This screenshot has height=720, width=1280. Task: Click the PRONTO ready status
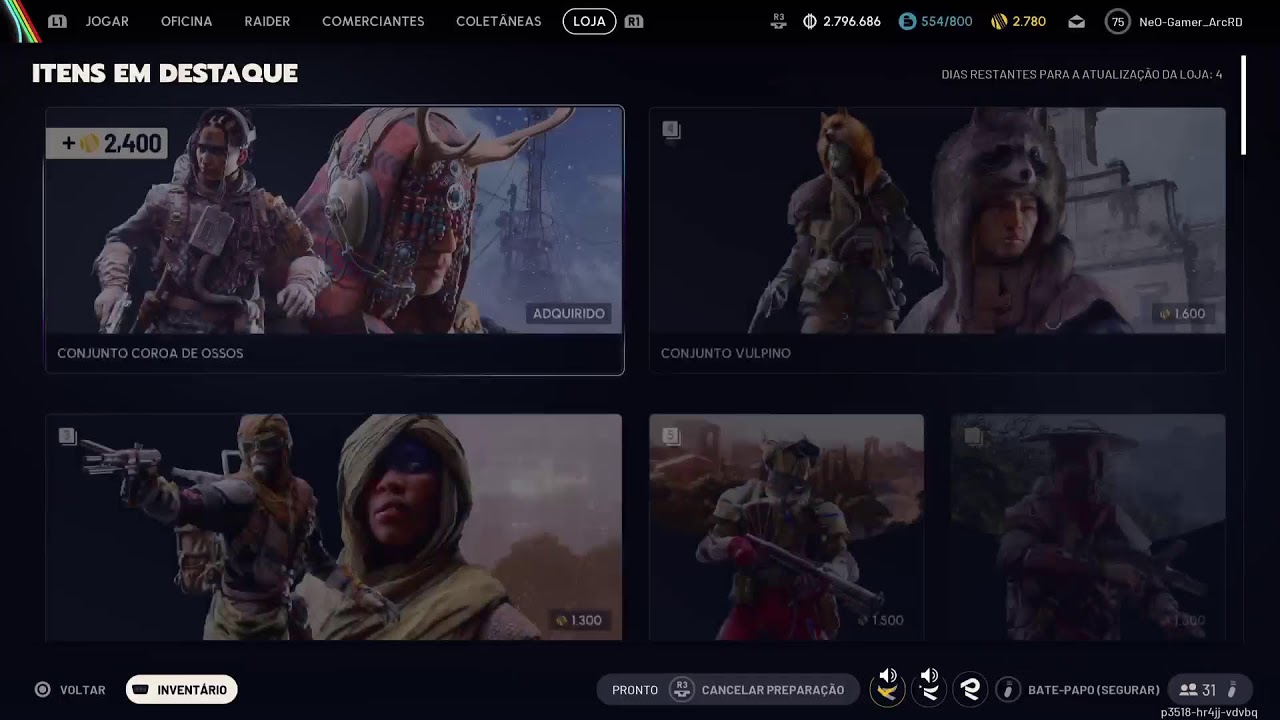pyautogui.click(x=635, y=690)
